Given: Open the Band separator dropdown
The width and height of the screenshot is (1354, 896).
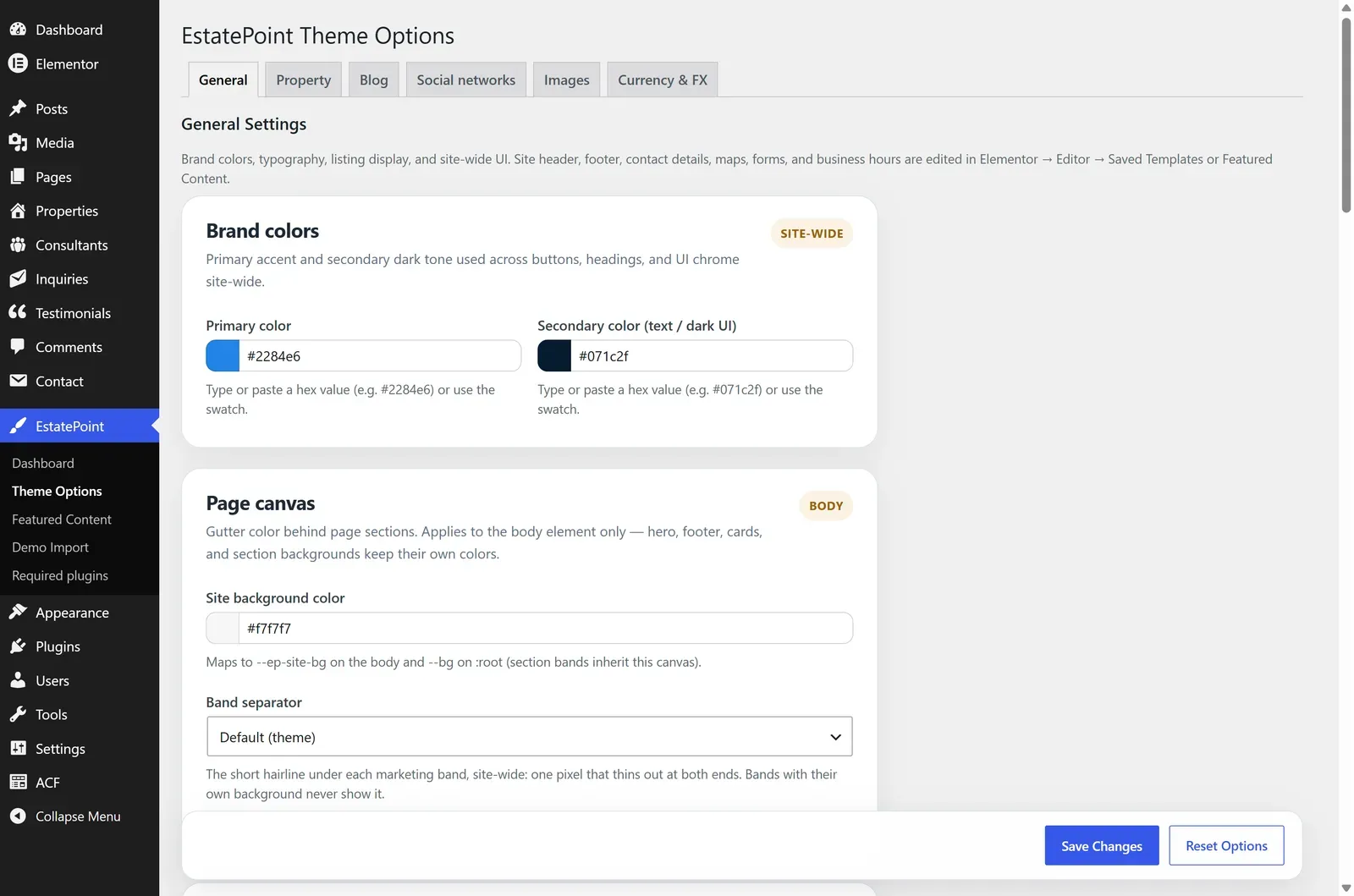Looking at the screenshot, I should pyautogui.click(x=529, y=737).
